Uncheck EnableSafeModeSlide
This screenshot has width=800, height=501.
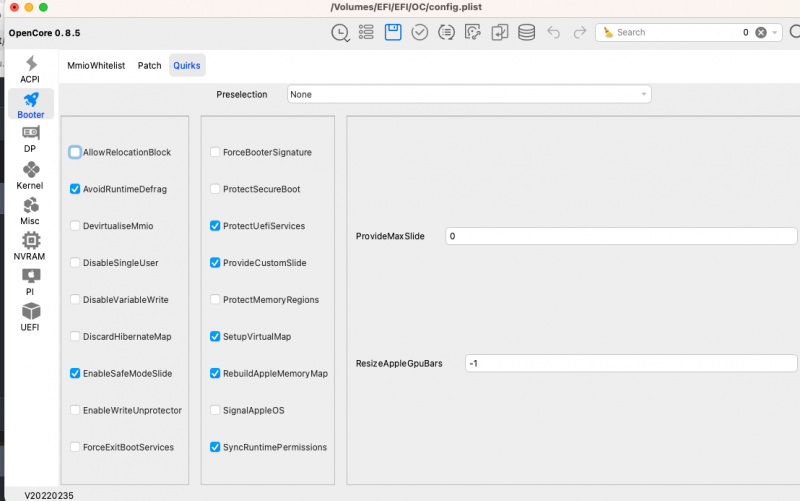(75, 373)
